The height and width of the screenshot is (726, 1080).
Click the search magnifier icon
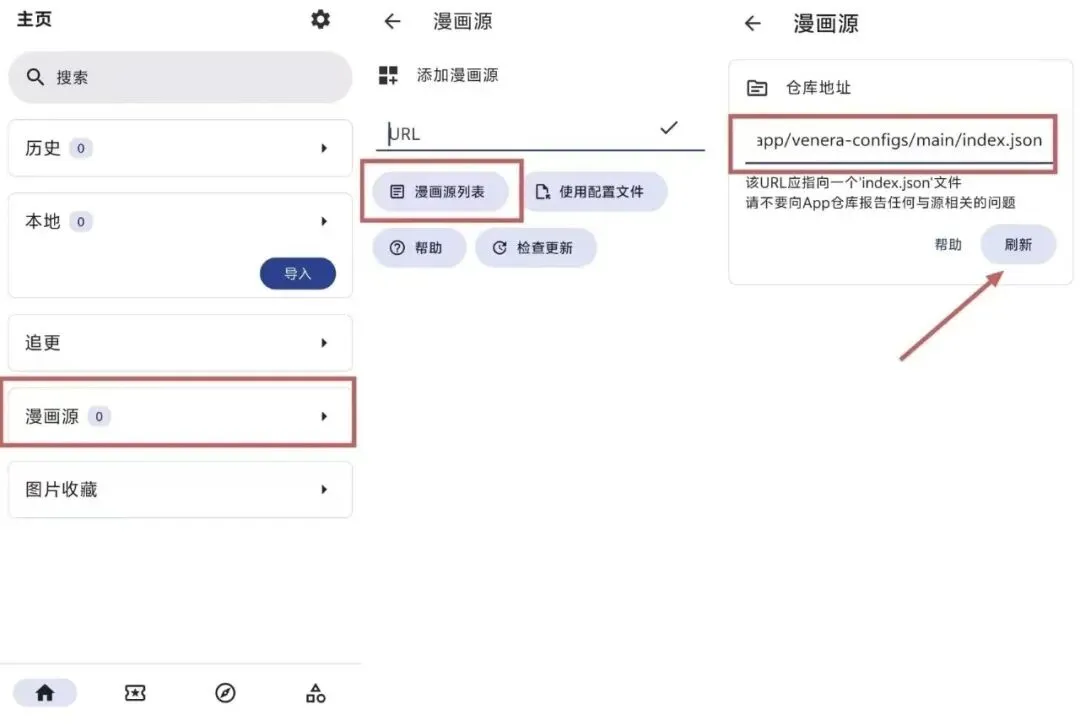click(35, 76)
